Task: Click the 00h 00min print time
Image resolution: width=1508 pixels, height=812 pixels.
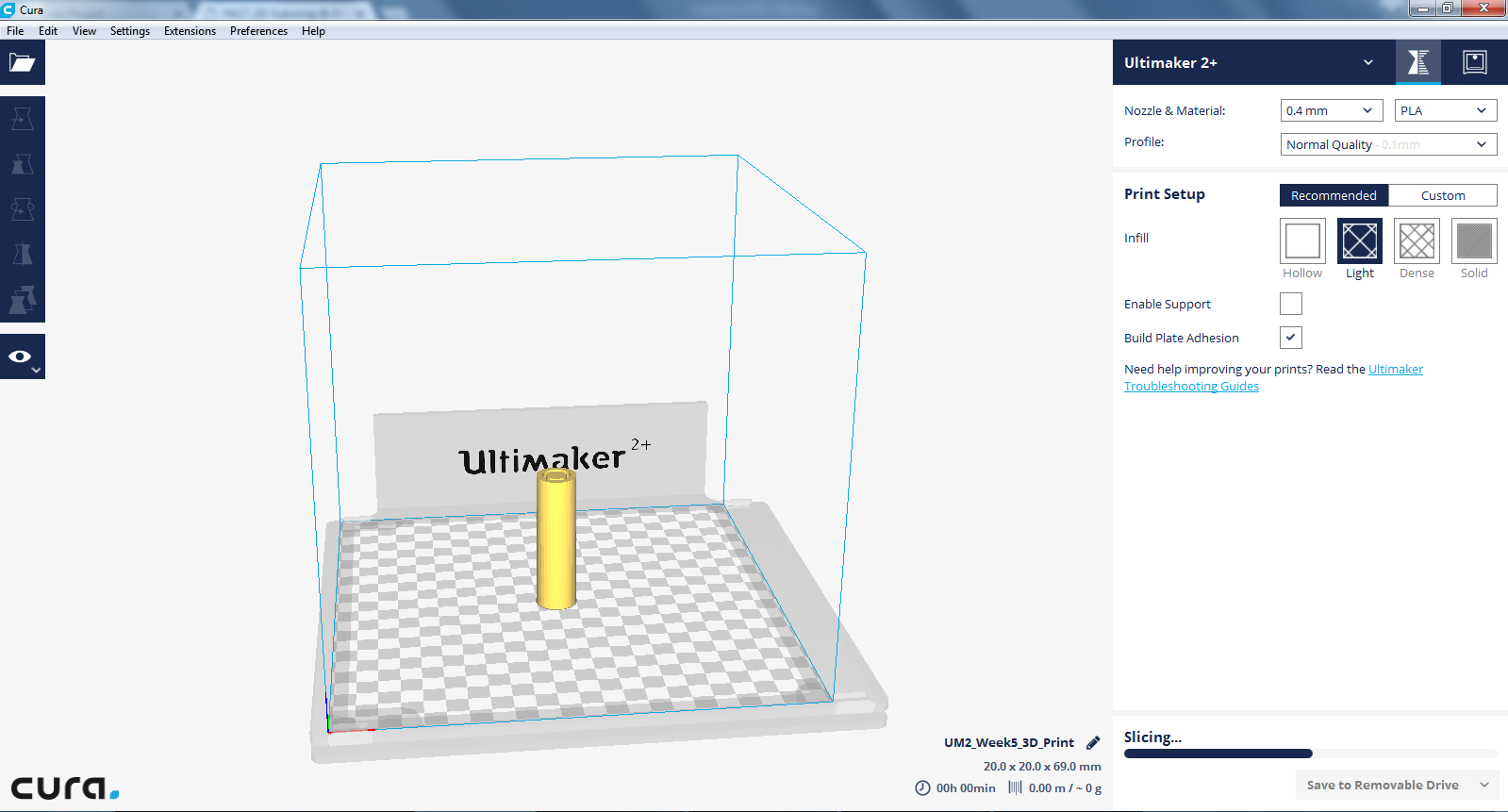Action: [966, 787]
